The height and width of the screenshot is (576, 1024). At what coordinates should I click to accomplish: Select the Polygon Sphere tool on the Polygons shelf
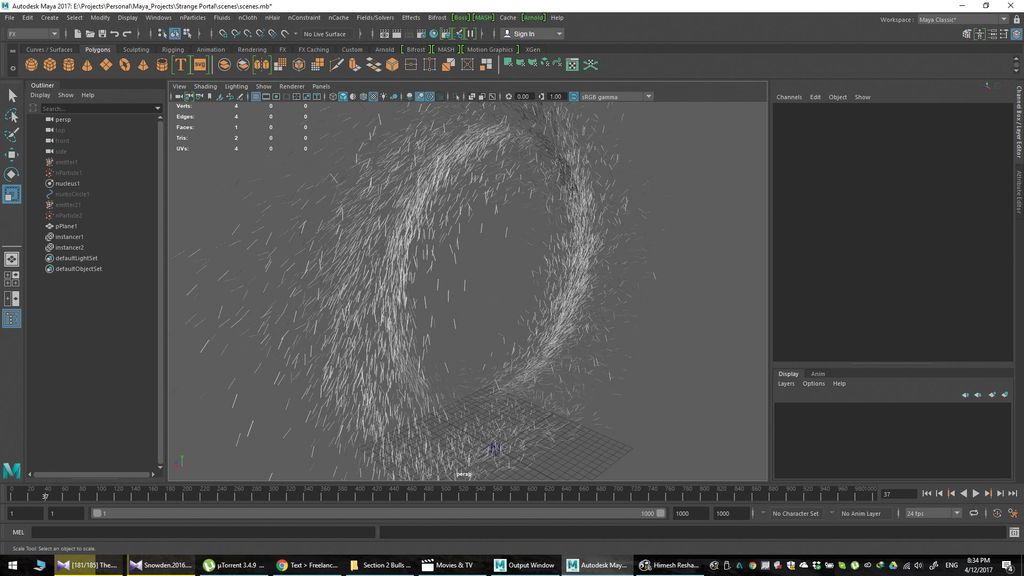pos(30,64)
